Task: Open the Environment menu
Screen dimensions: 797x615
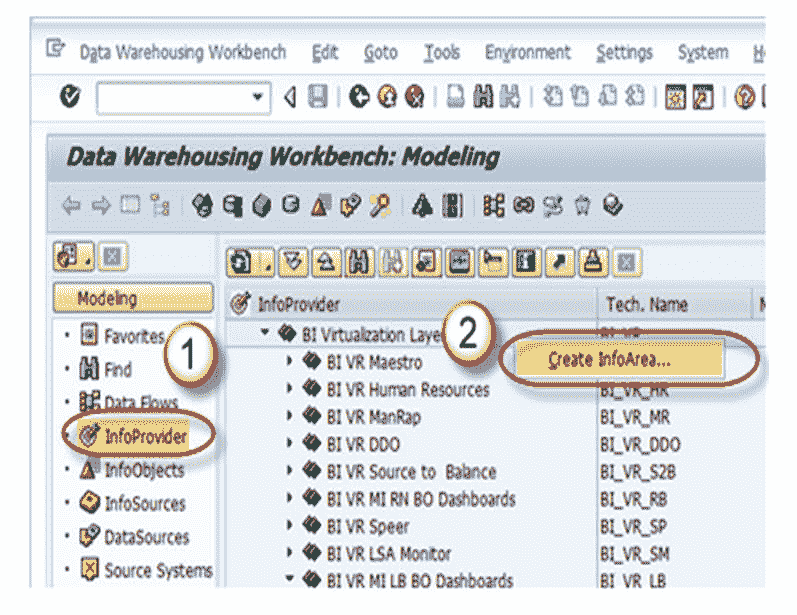Action: (x=528, y=52)
